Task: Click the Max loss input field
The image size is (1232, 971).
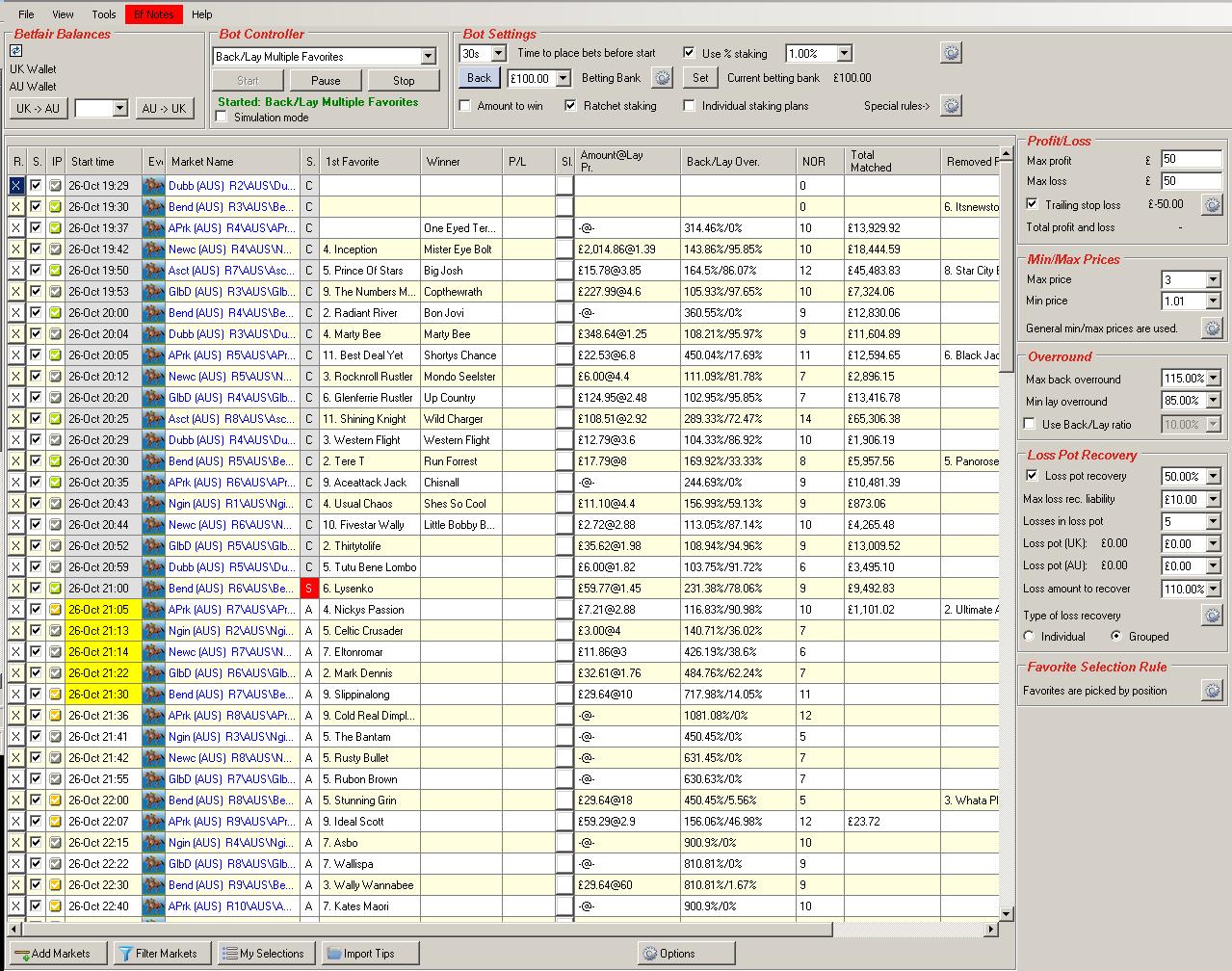Action: click(1192, 181)
